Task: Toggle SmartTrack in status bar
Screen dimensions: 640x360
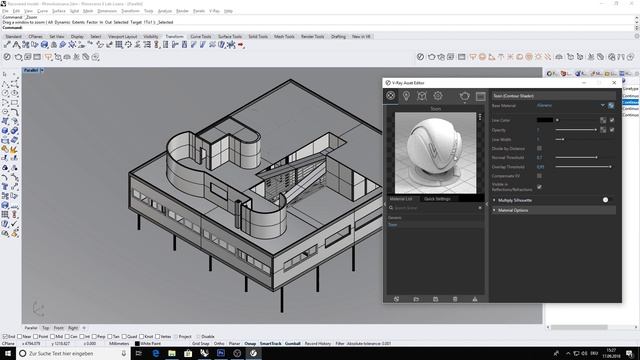Action: [x=271, y=343]
